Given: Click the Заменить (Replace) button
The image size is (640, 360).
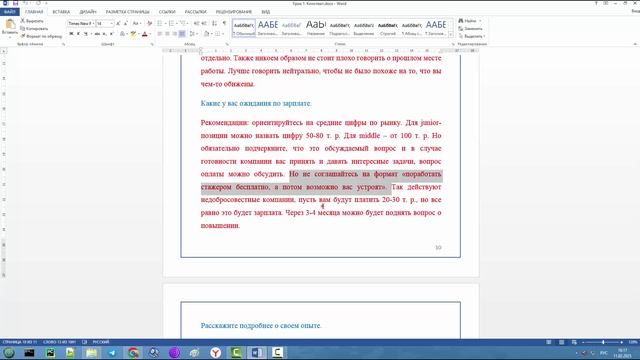Looking at the screenshot, I should [x=470, y=29].
